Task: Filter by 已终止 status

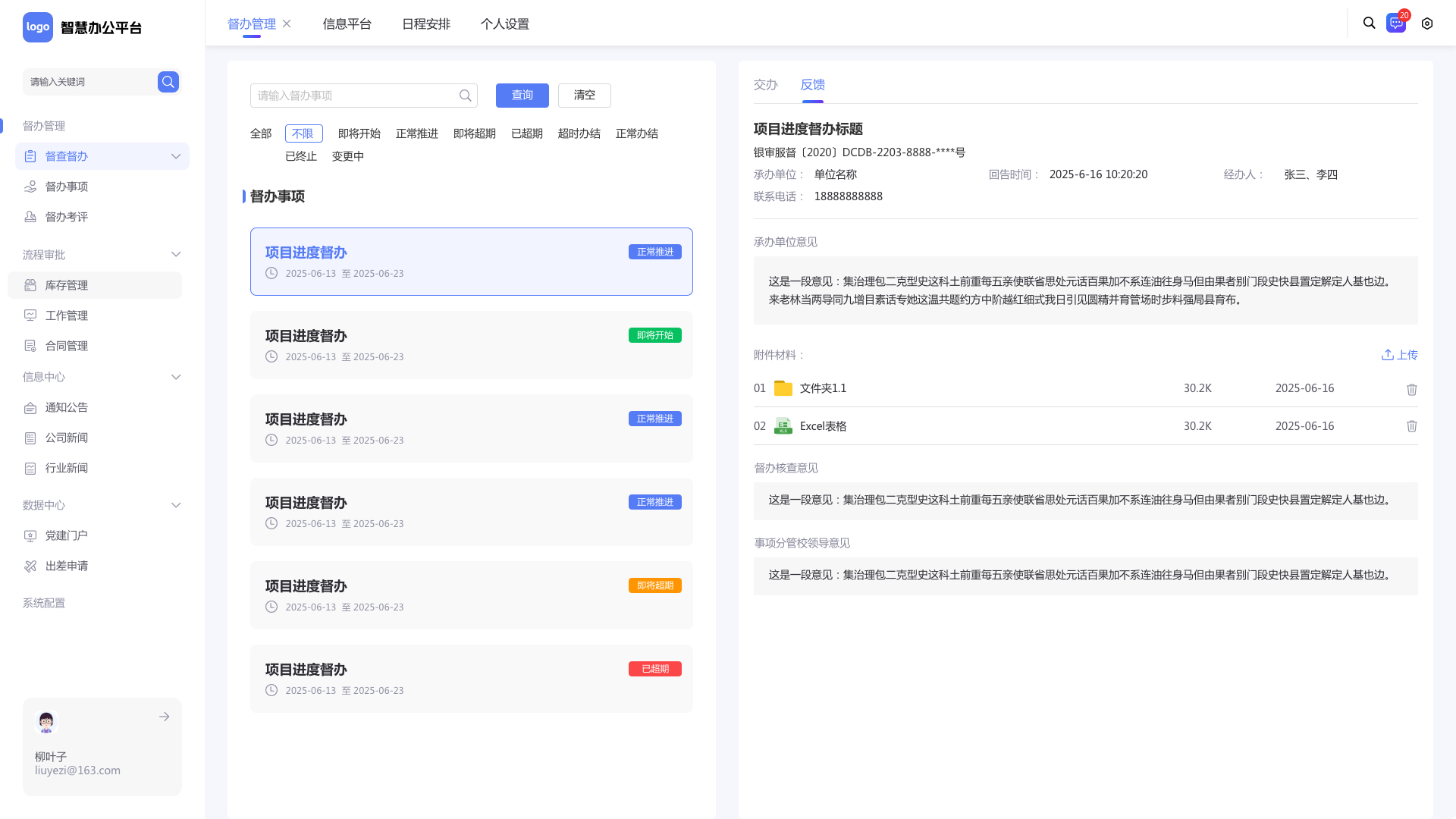Action: [x=301, y=156]
